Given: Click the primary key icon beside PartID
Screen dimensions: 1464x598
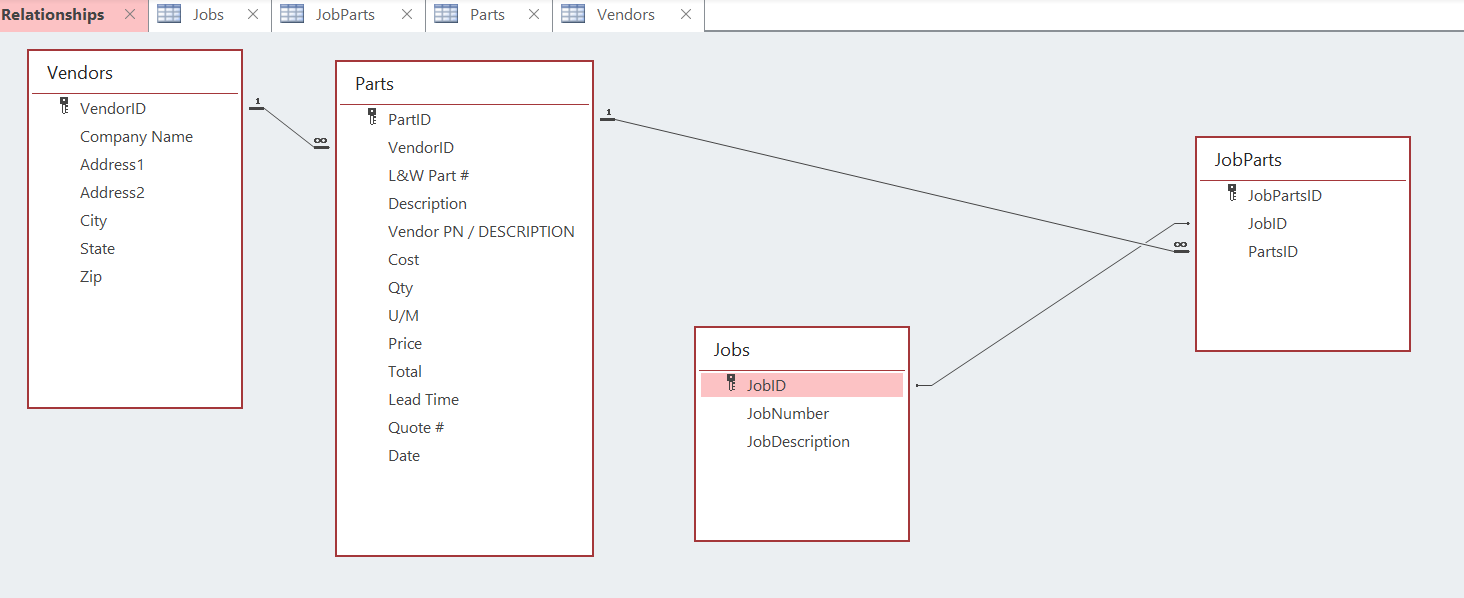Looking at the screenshot, I should [x=372, y=116].
